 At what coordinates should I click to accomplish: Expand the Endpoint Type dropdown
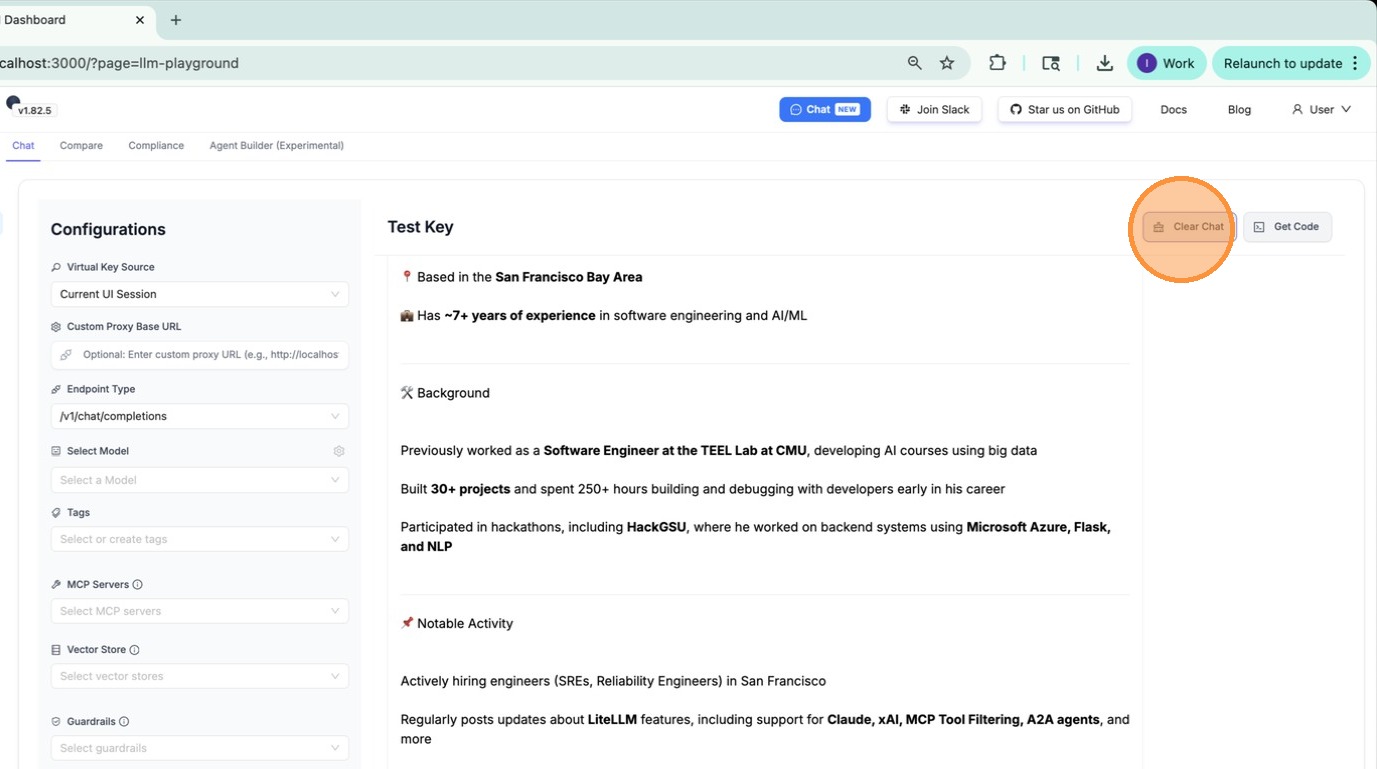point(199,416)
